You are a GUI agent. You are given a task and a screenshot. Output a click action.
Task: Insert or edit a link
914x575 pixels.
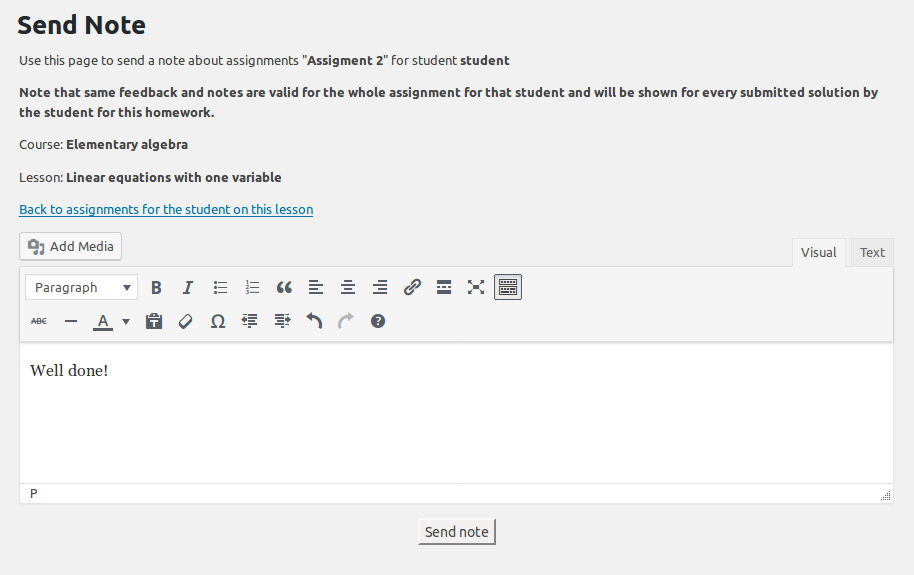pos(412,288)
